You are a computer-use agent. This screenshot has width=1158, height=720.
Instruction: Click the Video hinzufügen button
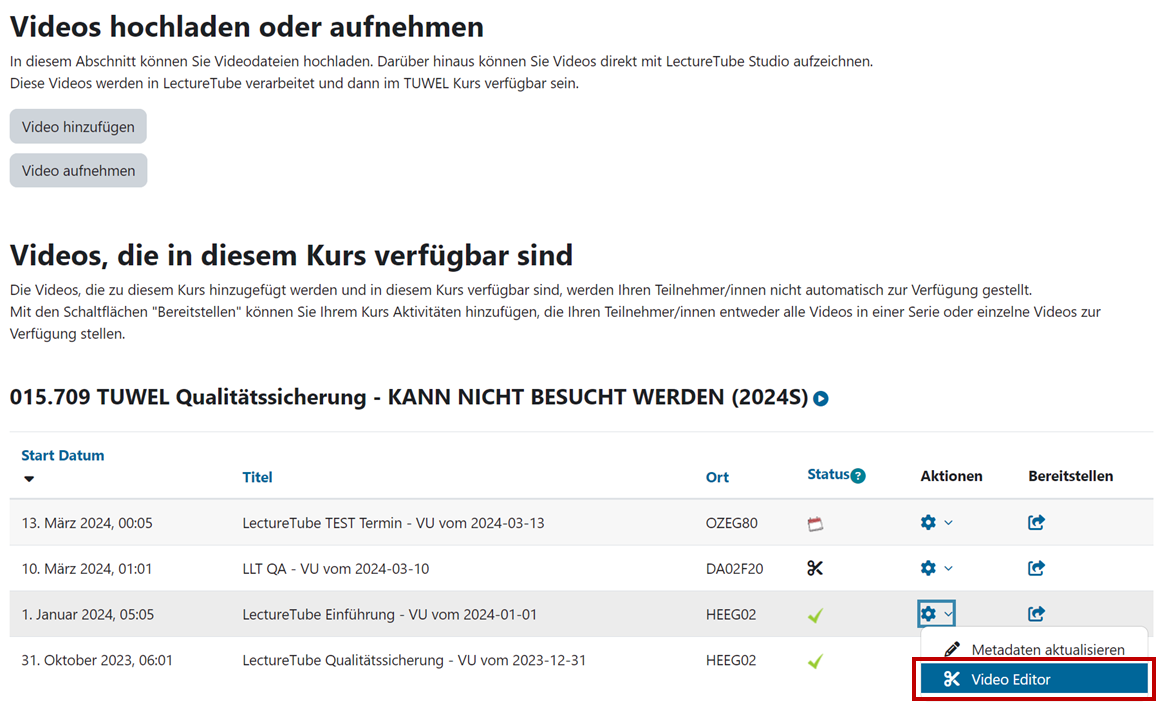78,127
